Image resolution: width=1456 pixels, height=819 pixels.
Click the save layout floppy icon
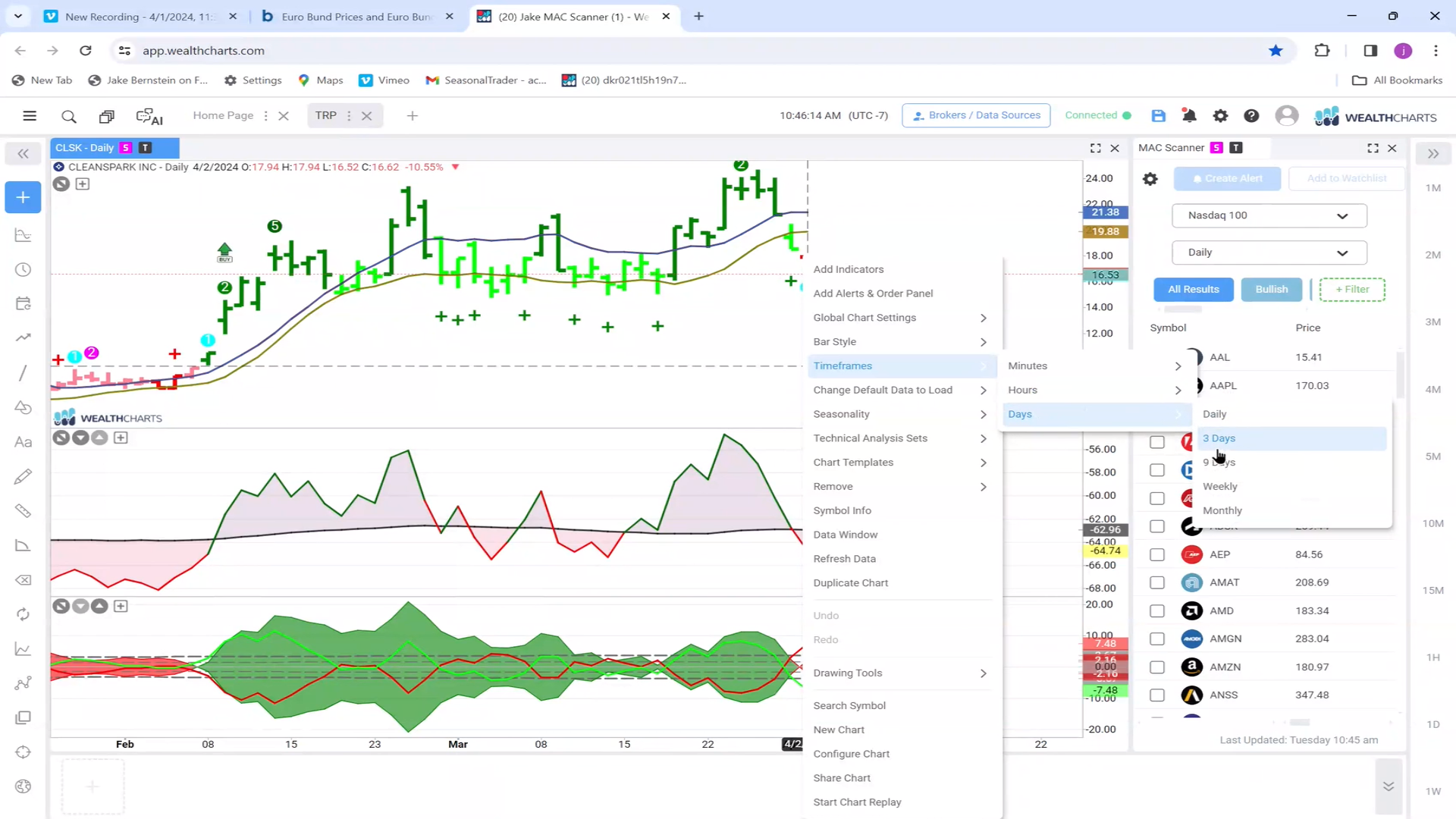[x=1158, y=116]
